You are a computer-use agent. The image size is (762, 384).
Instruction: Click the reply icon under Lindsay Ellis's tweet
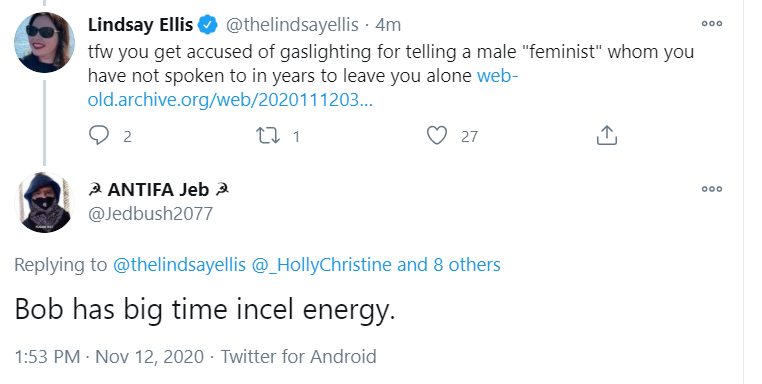(99, 136)
